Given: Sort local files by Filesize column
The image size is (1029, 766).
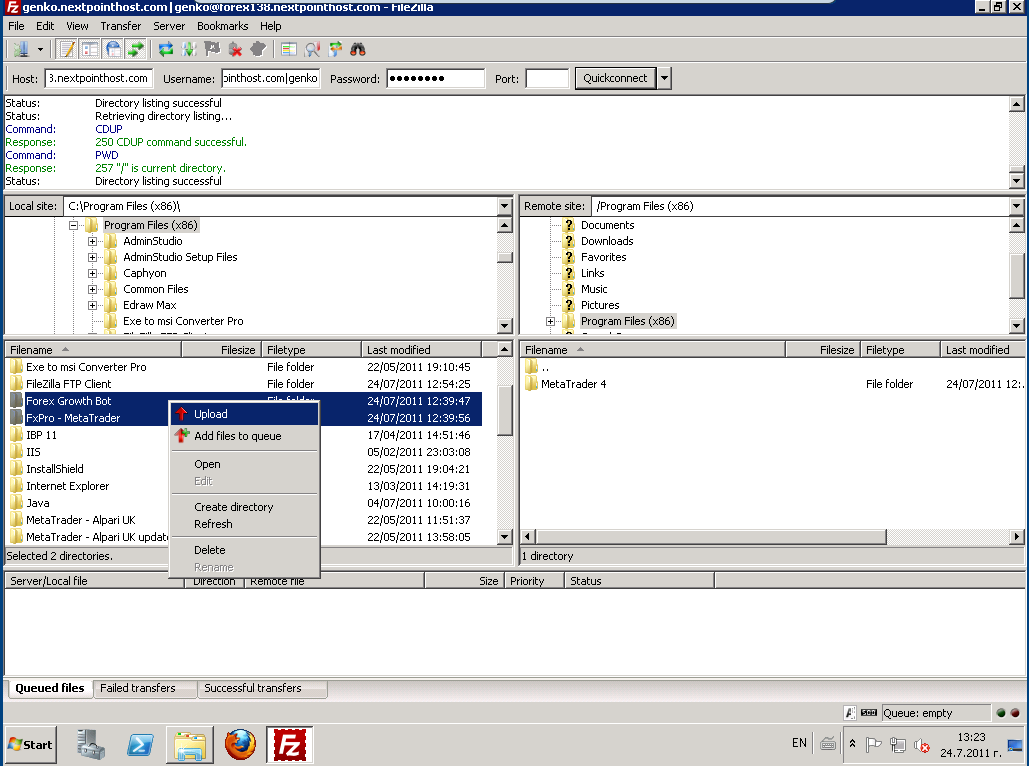Looking at the screenshot, I should coord(221,350).
